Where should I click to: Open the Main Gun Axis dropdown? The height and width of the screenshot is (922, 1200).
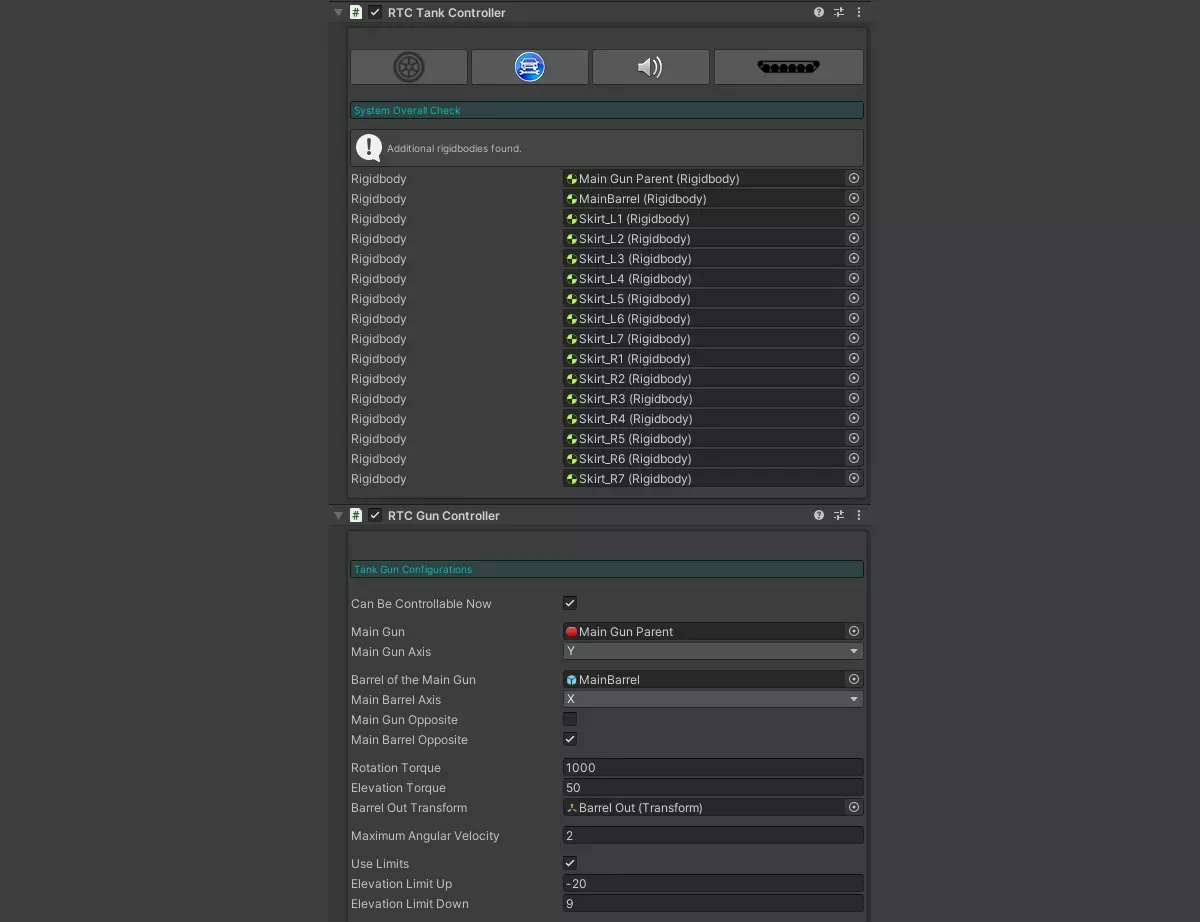coord(713,651)
